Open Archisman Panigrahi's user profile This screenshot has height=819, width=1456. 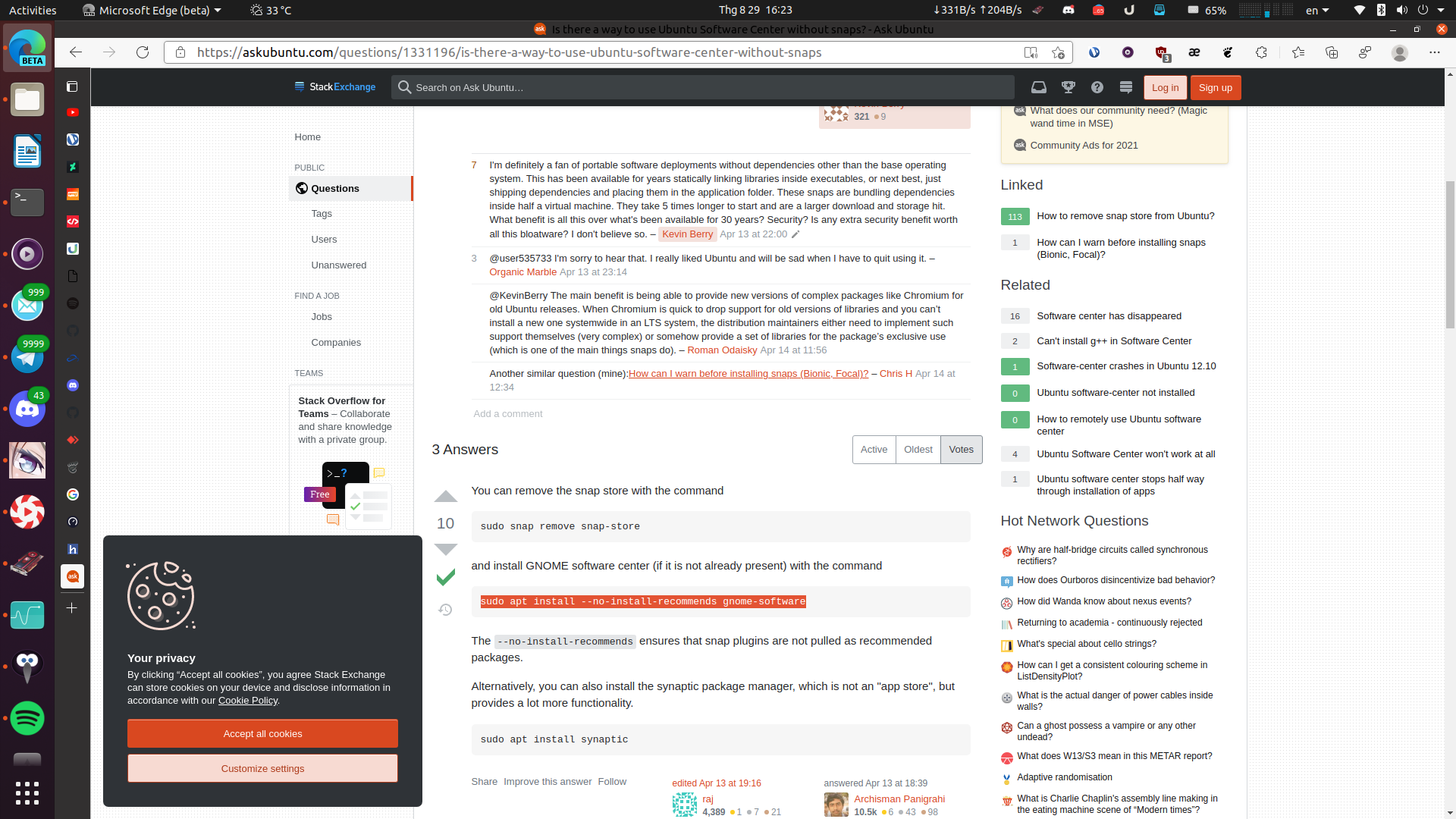899,799
